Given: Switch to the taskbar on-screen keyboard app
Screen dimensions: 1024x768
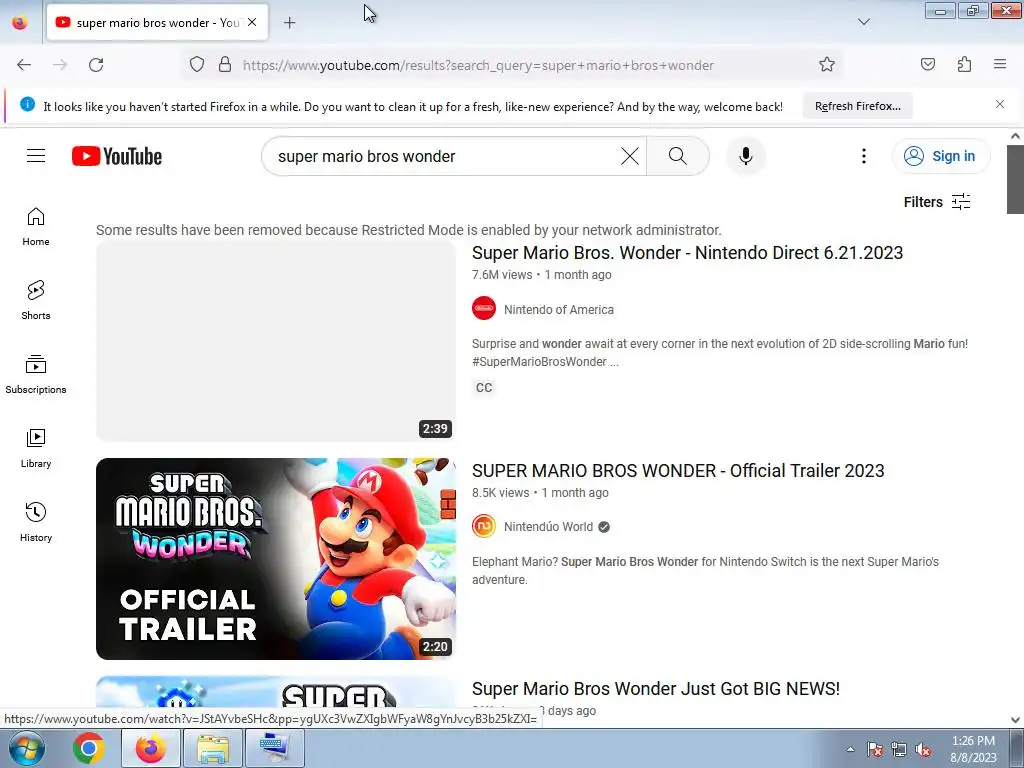Looking at the screenshot, I should [274, 748].
